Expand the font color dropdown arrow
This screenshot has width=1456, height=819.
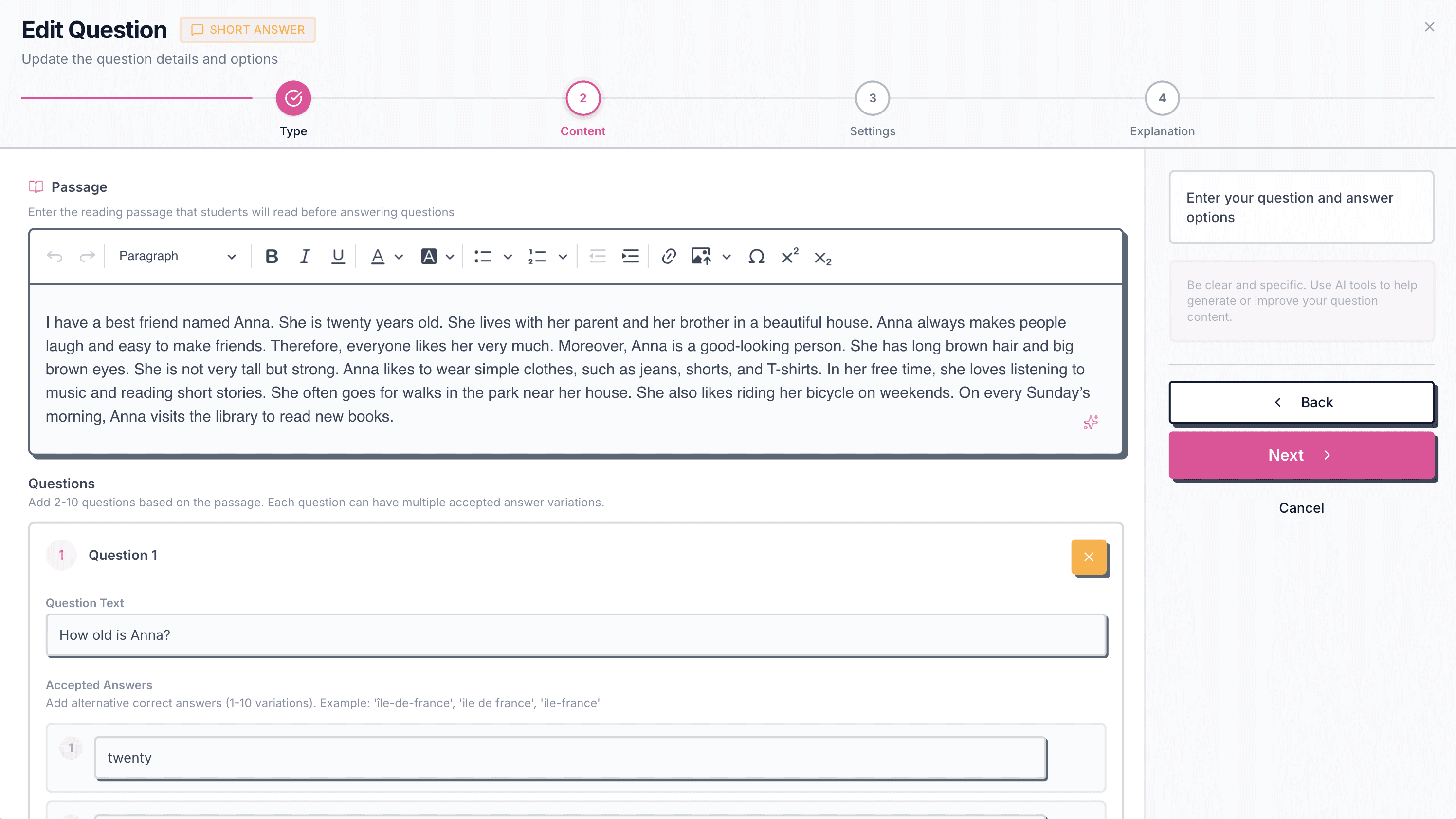point(399,257)
